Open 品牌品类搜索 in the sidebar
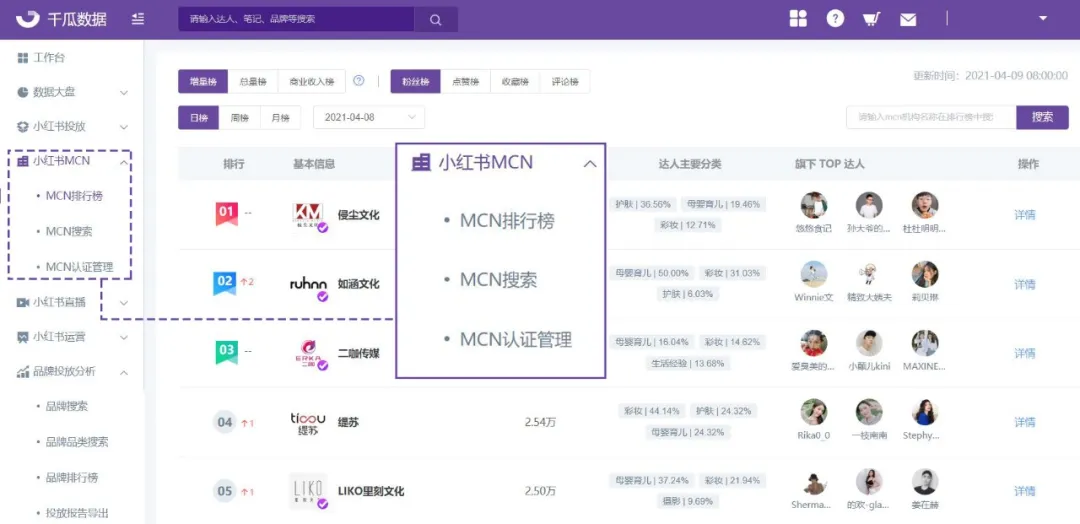 pos(77,441)
